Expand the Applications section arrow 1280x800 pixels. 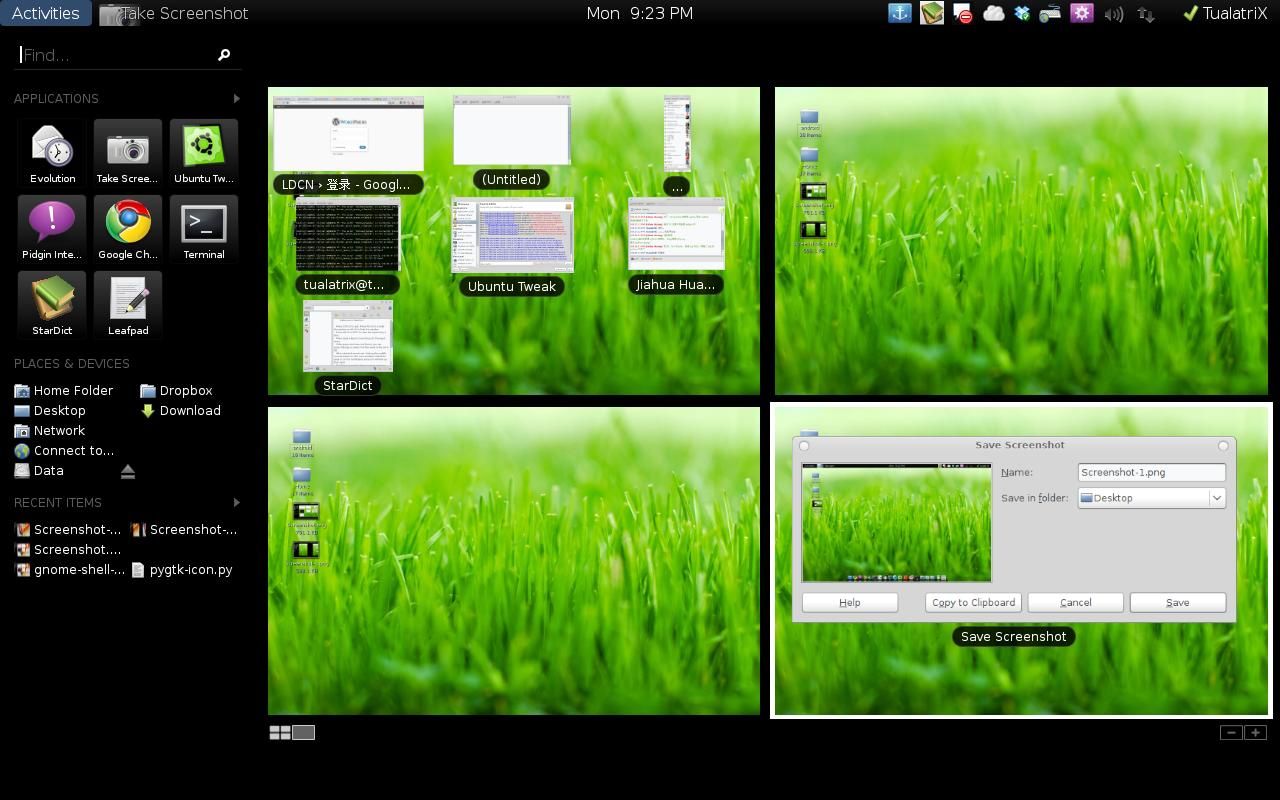[236, 98]
